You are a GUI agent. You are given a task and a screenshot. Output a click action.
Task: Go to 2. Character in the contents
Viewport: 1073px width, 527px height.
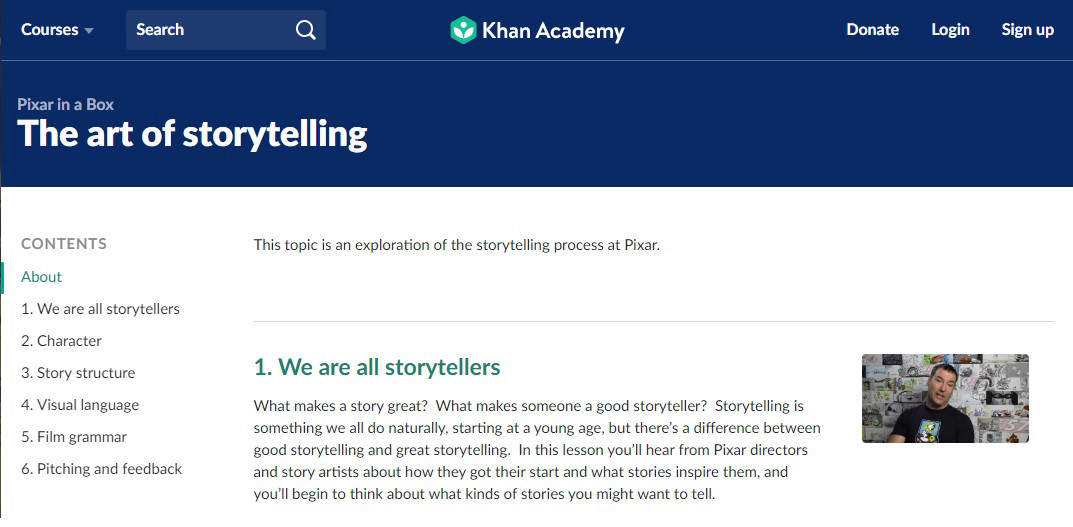pos(62,341)
